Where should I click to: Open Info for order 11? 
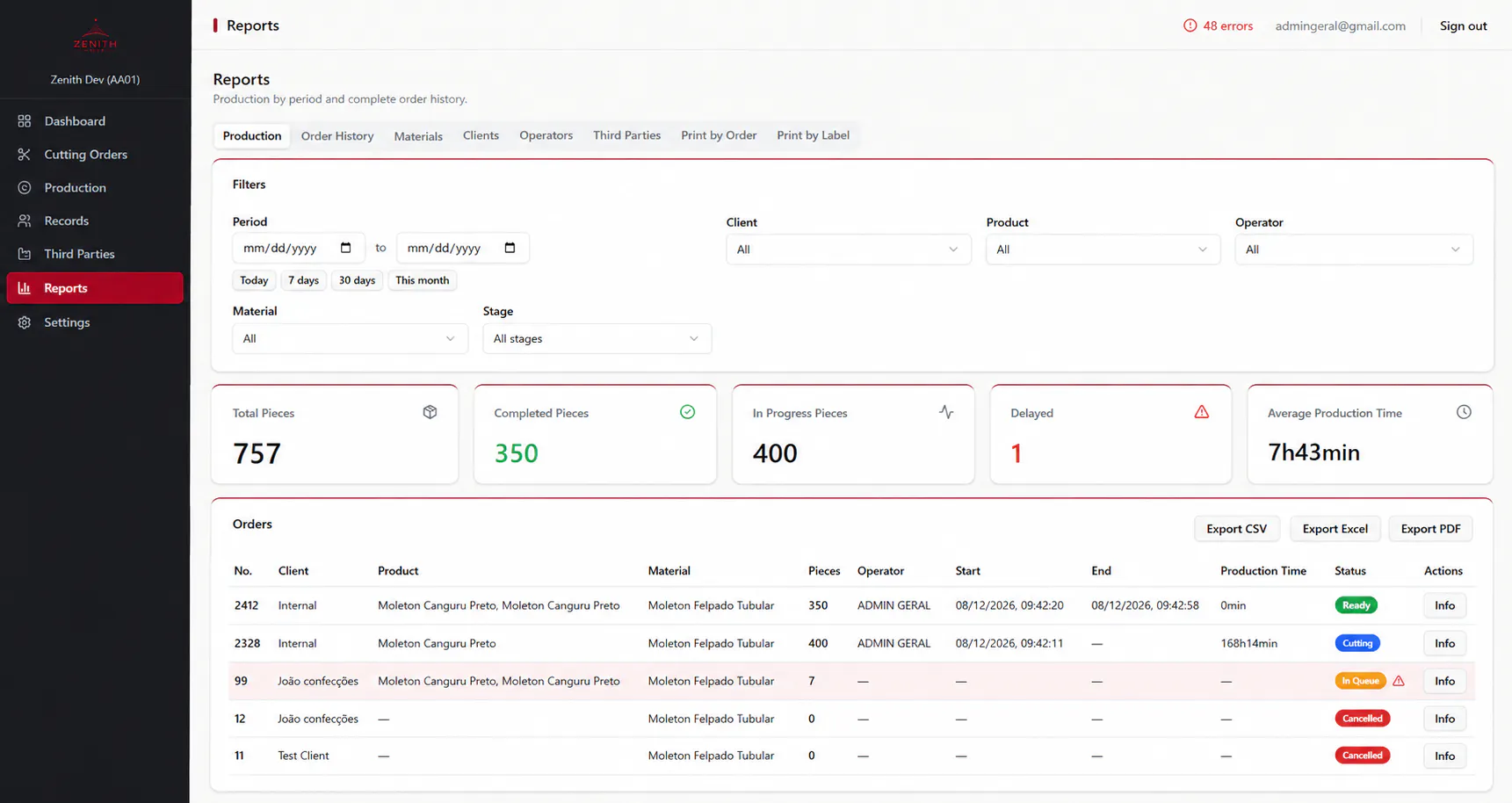(x=1444, y=756)
